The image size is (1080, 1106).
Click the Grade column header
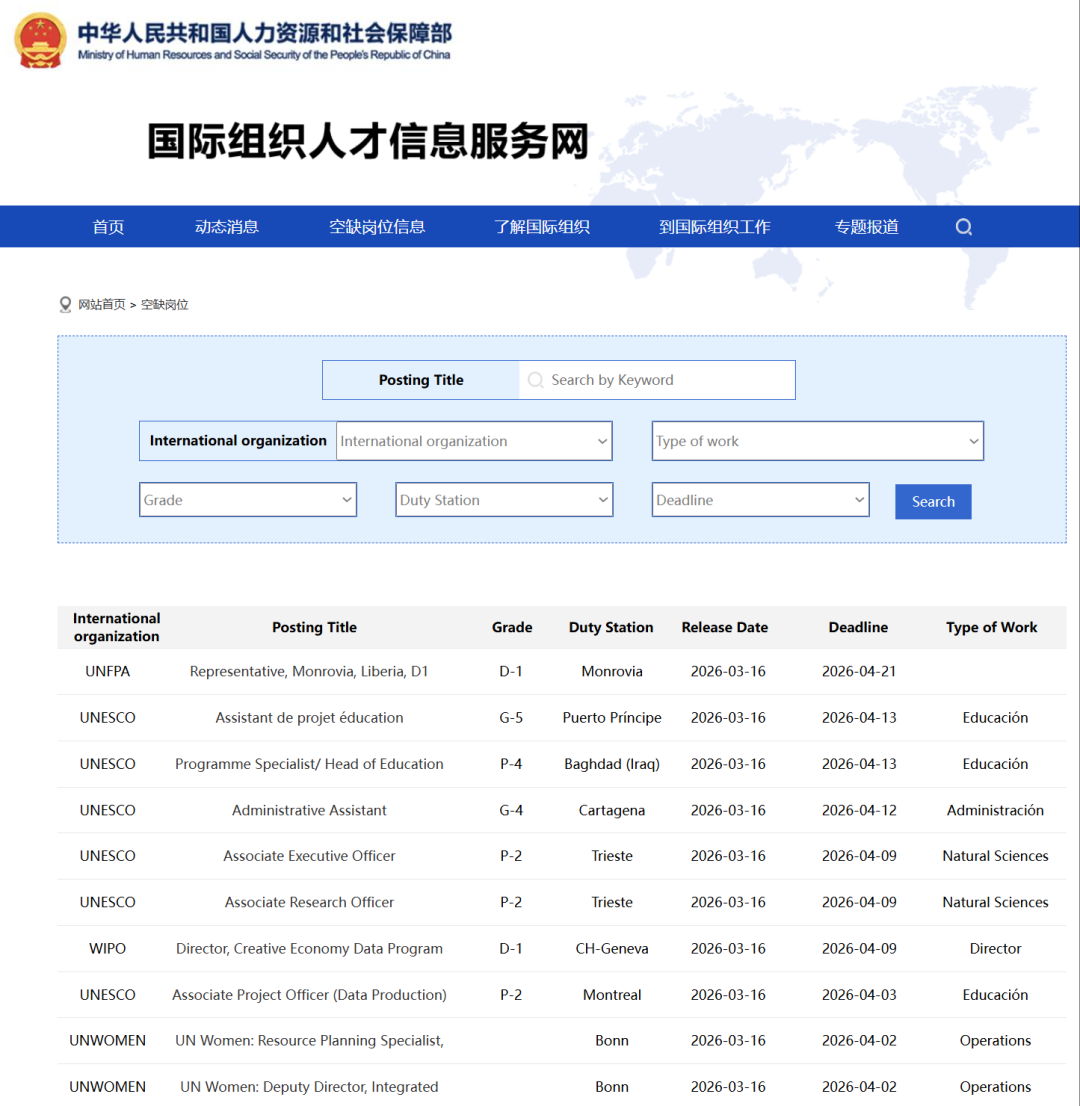[x=512, y=627]
